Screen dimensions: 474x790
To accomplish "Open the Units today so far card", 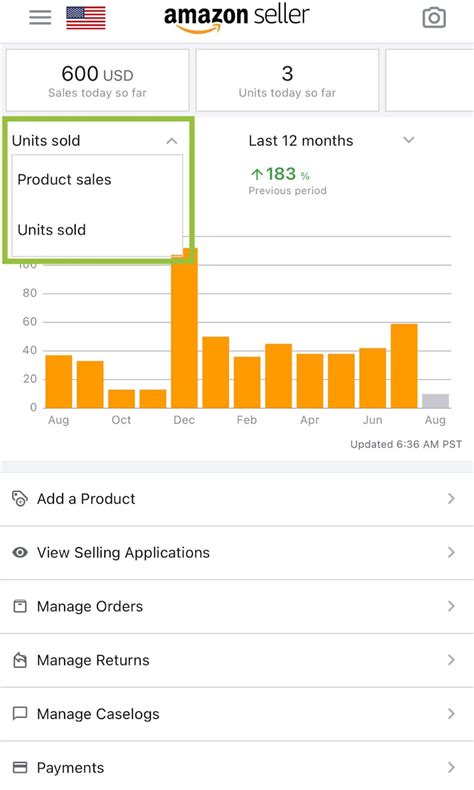I will pos(287,81).
